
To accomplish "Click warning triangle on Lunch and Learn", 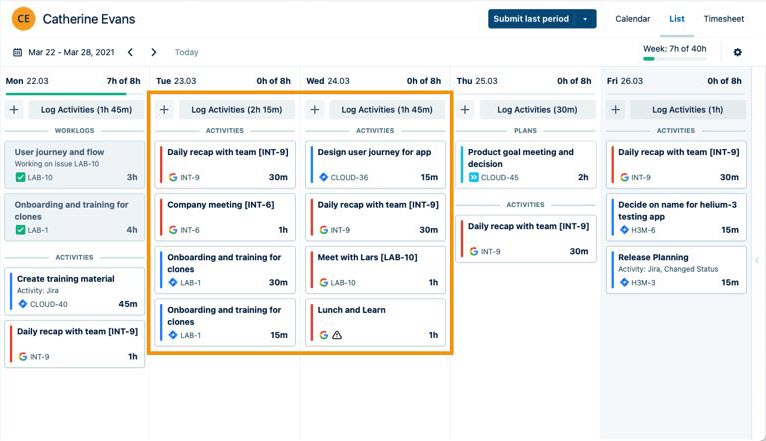I will pyautogui.click(x=337, y=335).
